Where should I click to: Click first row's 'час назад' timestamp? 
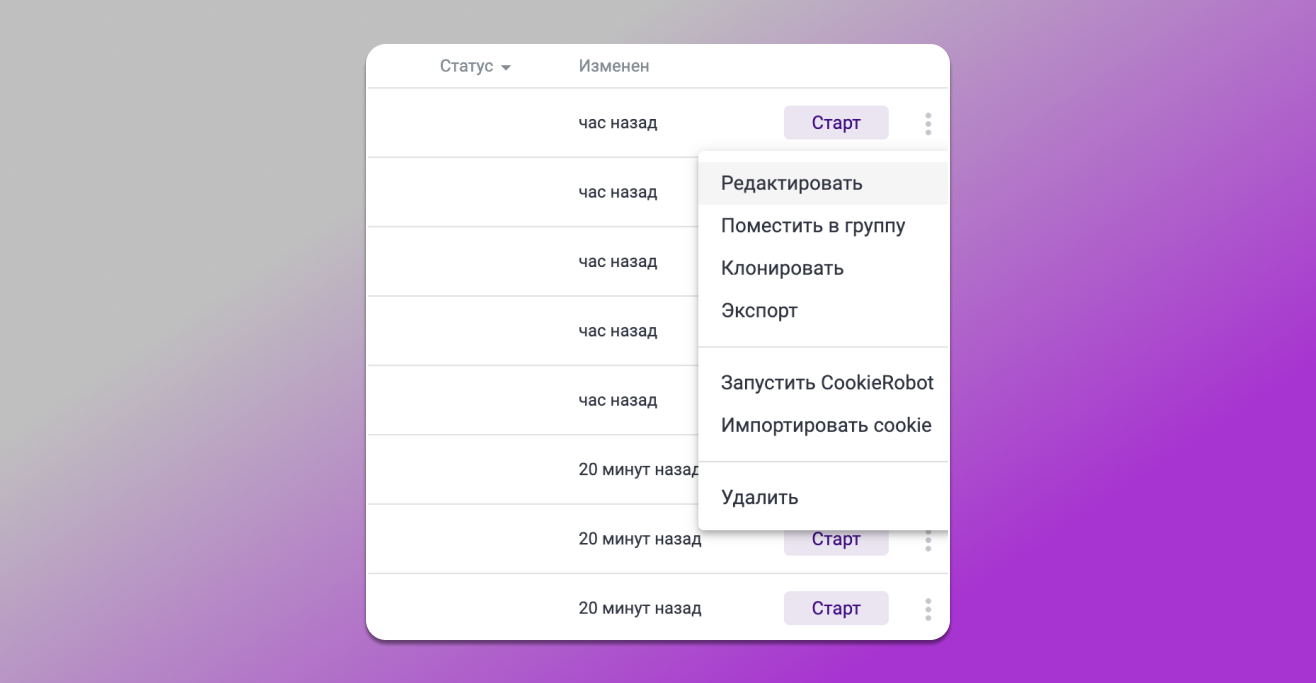point(617,123)
